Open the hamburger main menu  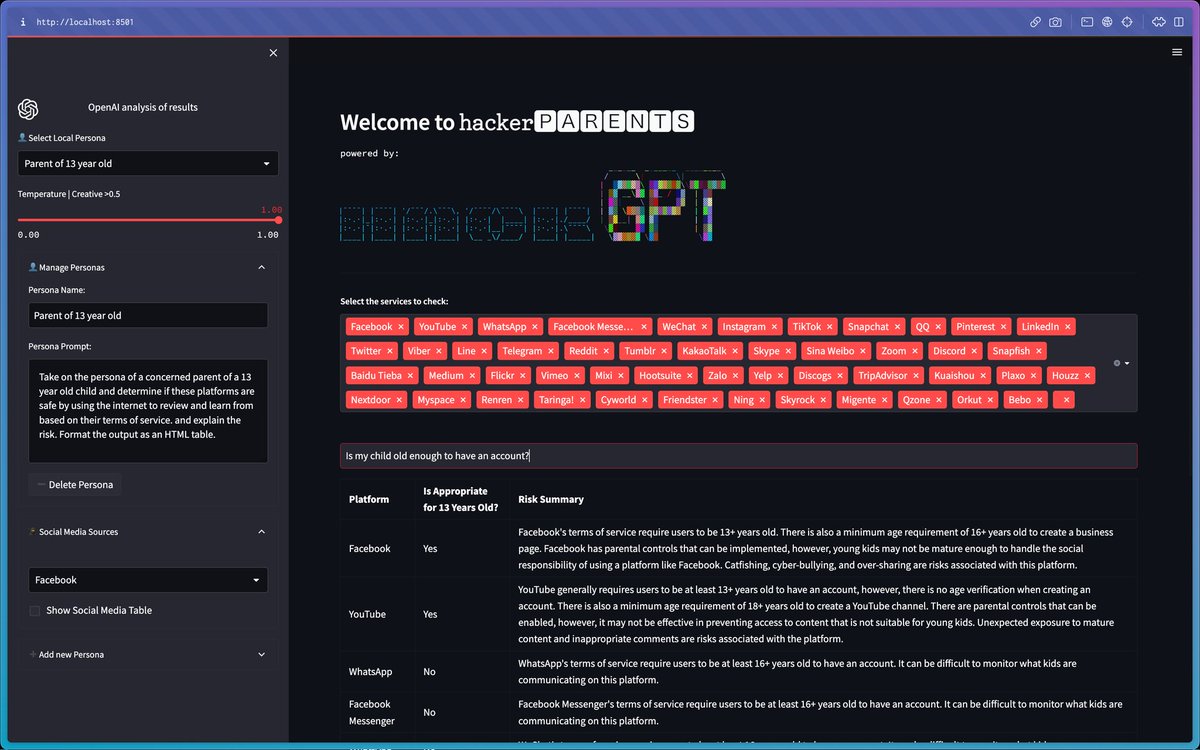(1177, 53)
